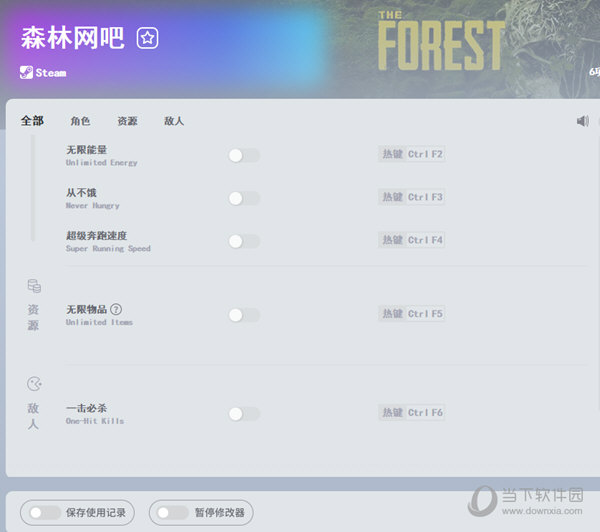Image resolution: width=600 pixels, height=532 pixels.
Task: Click the 无限物品 label
Action: click(x=86, y=309)
